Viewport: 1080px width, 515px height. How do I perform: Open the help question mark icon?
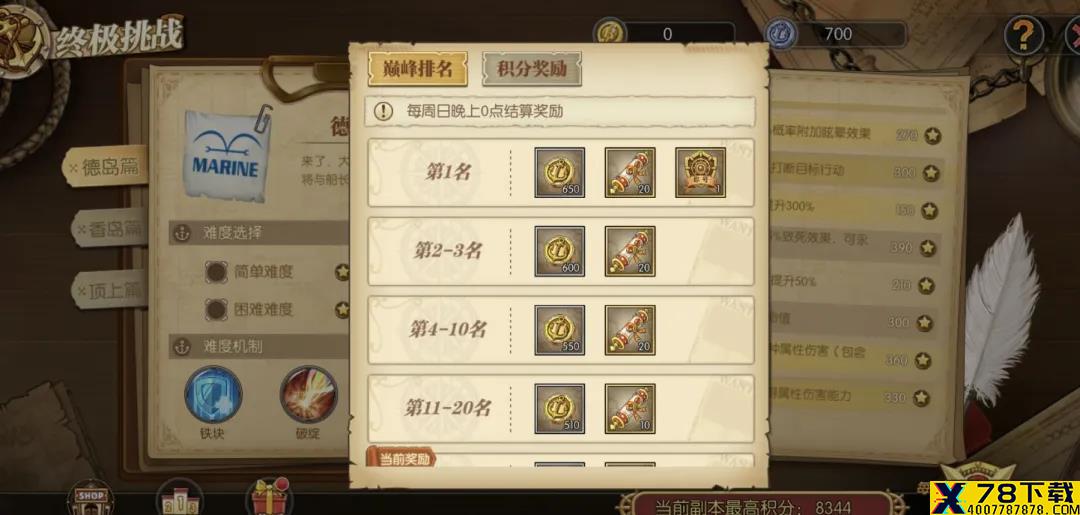pos(1024,34)
